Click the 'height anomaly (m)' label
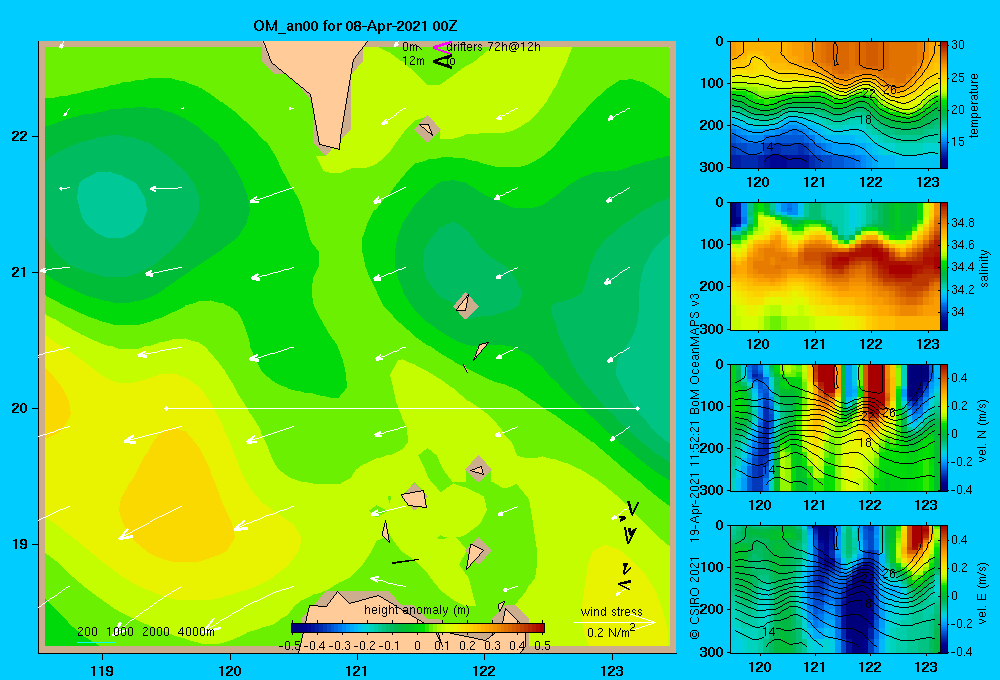 [x=416, y=610]
